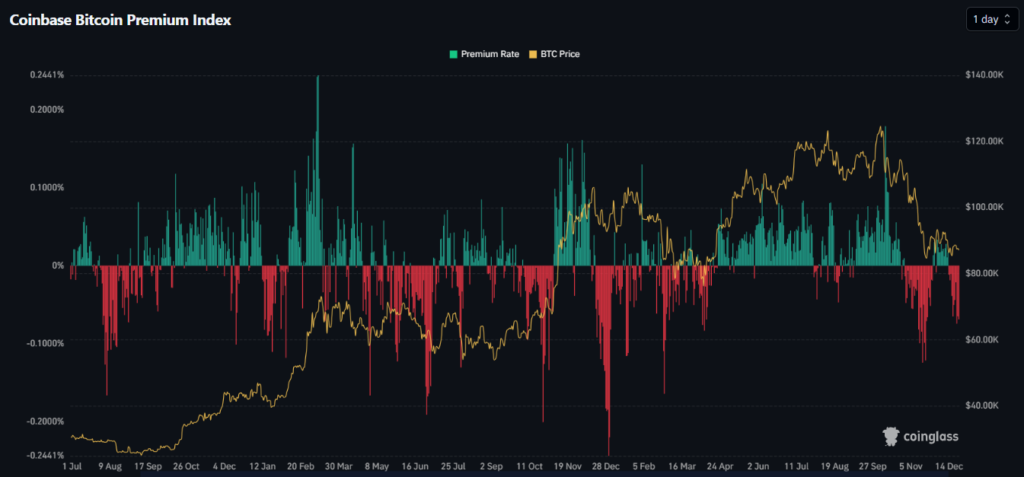This screenshot has width=1024, height=477.
Task: Click the 5 Feb date label
Action: pyautogui.click(x=643, y=467)
